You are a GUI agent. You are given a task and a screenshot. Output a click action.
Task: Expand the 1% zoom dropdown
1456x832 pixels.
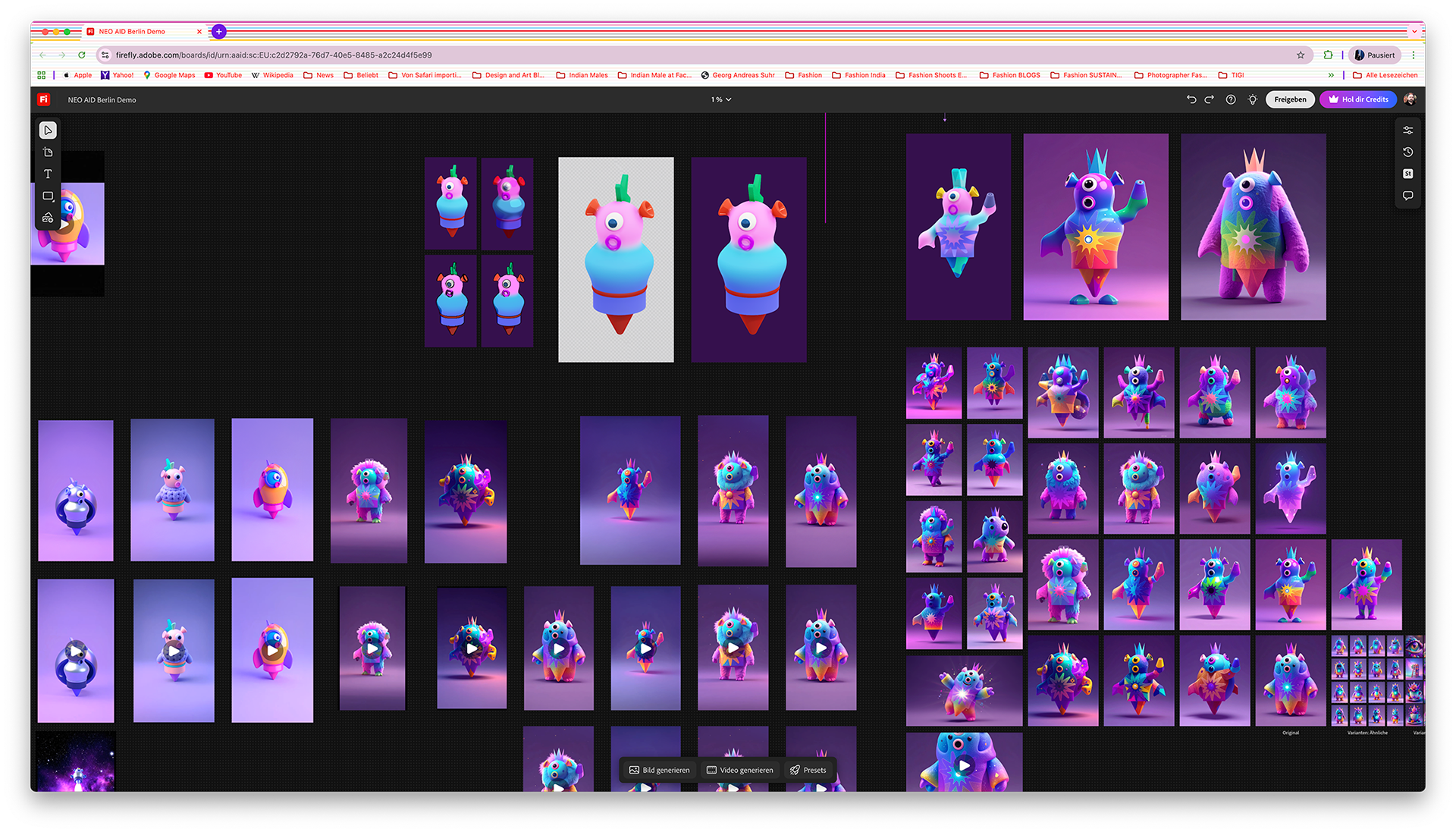pyautogui.click(x=721, y=99)
